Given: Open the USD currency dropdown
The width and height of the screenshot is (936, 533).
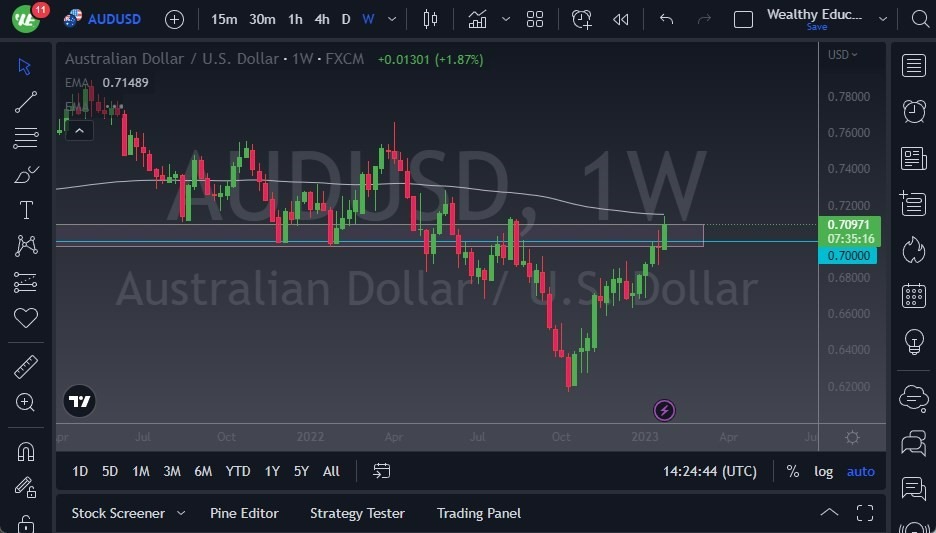Looking at the screenshot, I should tap(842, 55).
